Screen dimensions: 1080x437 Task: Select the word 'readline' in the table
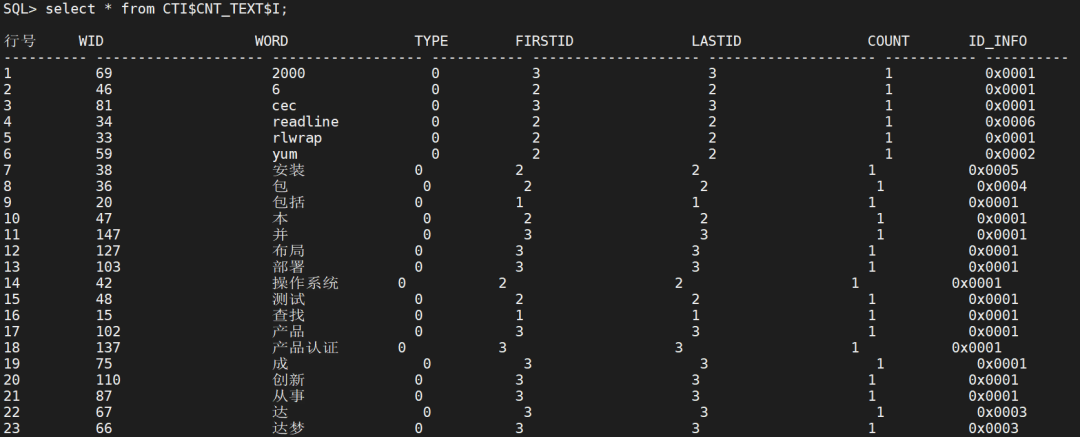[x=305, y=122]
